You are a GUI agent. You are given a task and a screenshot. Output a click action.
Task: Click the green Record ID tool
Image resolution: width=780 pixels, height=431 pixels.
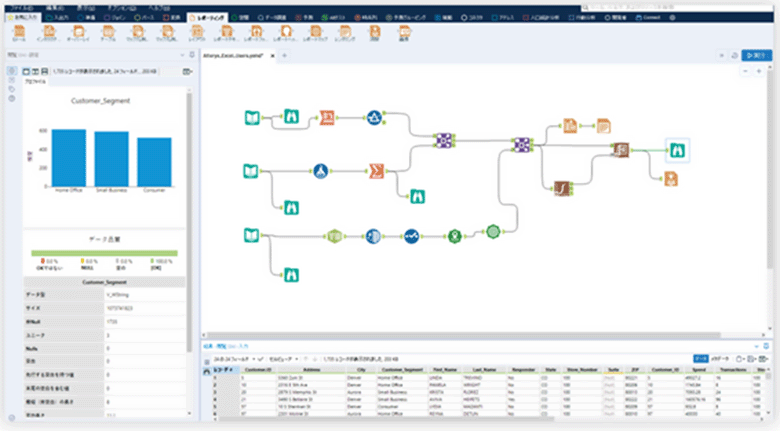click(333, 236)
